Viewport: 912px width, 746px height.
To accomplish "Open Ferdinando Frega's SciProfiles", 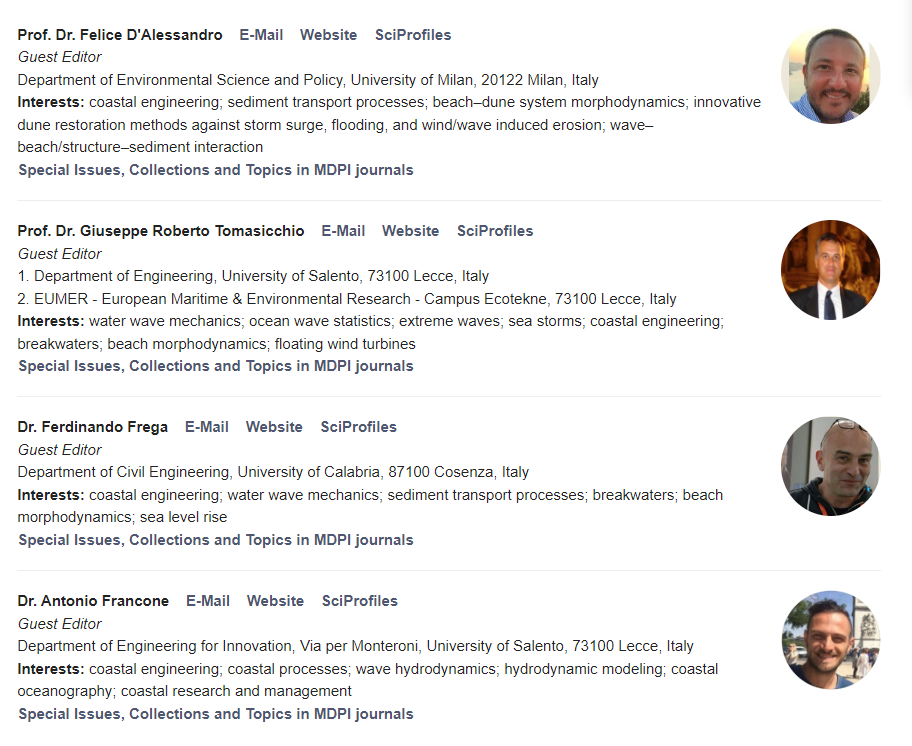I will 358,427.
